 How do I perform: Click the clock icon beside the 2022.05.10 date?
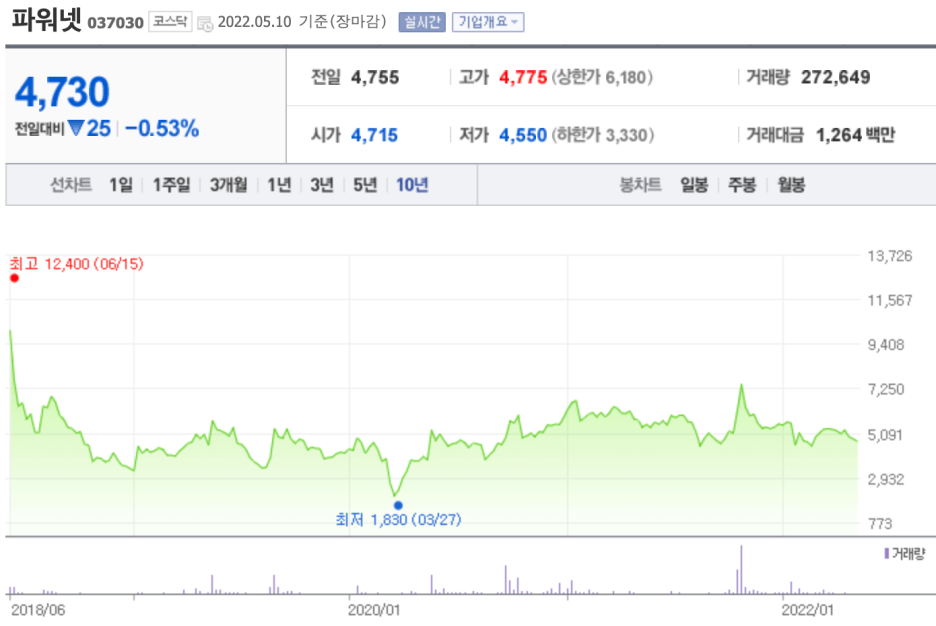(x=205, y=24)
